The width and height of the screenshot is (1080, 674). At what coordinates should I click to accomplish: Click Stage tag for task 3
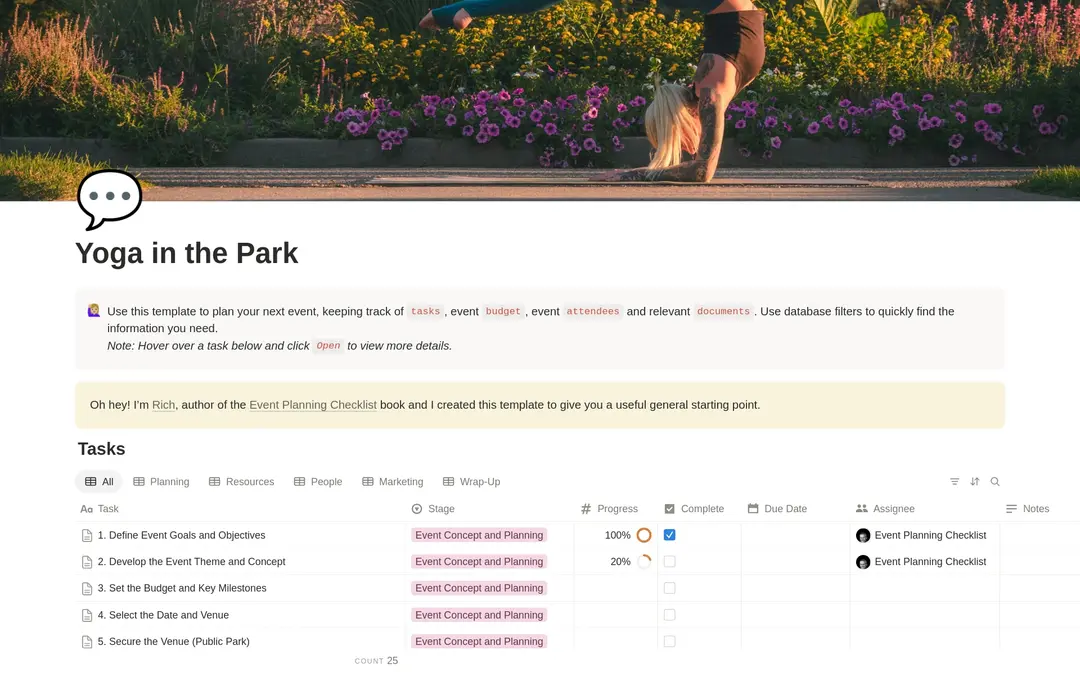pos(479,588)
